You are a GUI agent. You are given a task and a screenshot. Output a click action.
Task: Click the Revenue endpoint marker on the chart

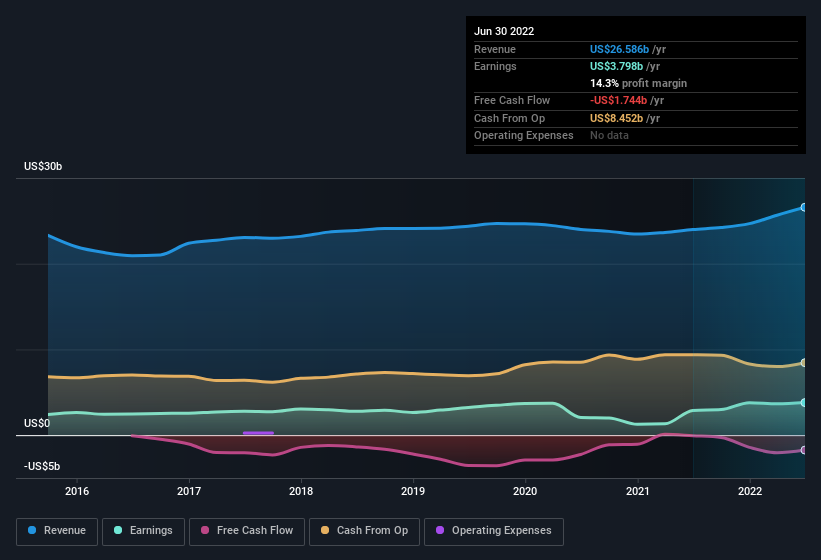tap(804, 207)
